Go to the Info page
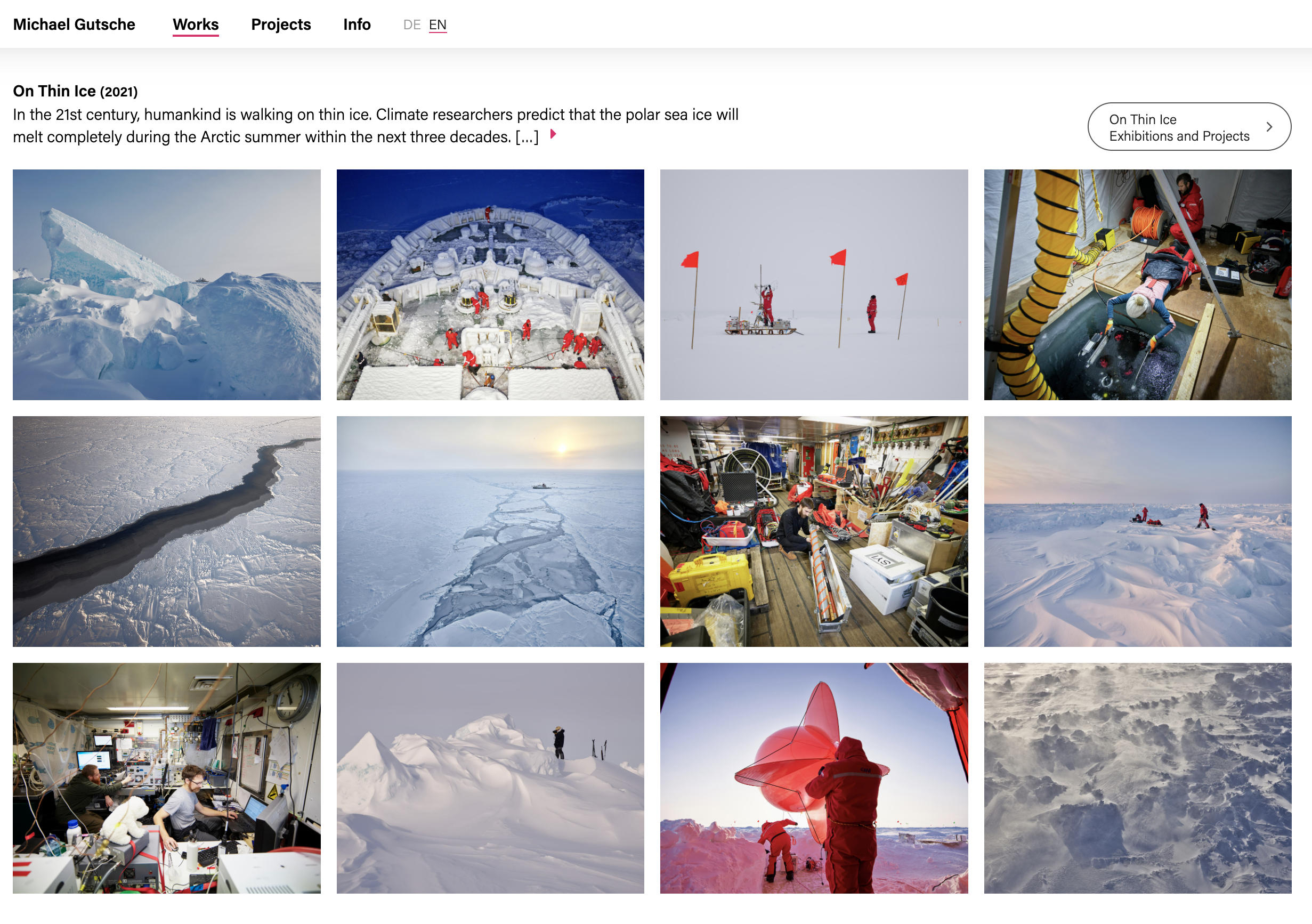The height and width of the screenshot is (924, 1312). pyautogui.click(x=357, y=25)
